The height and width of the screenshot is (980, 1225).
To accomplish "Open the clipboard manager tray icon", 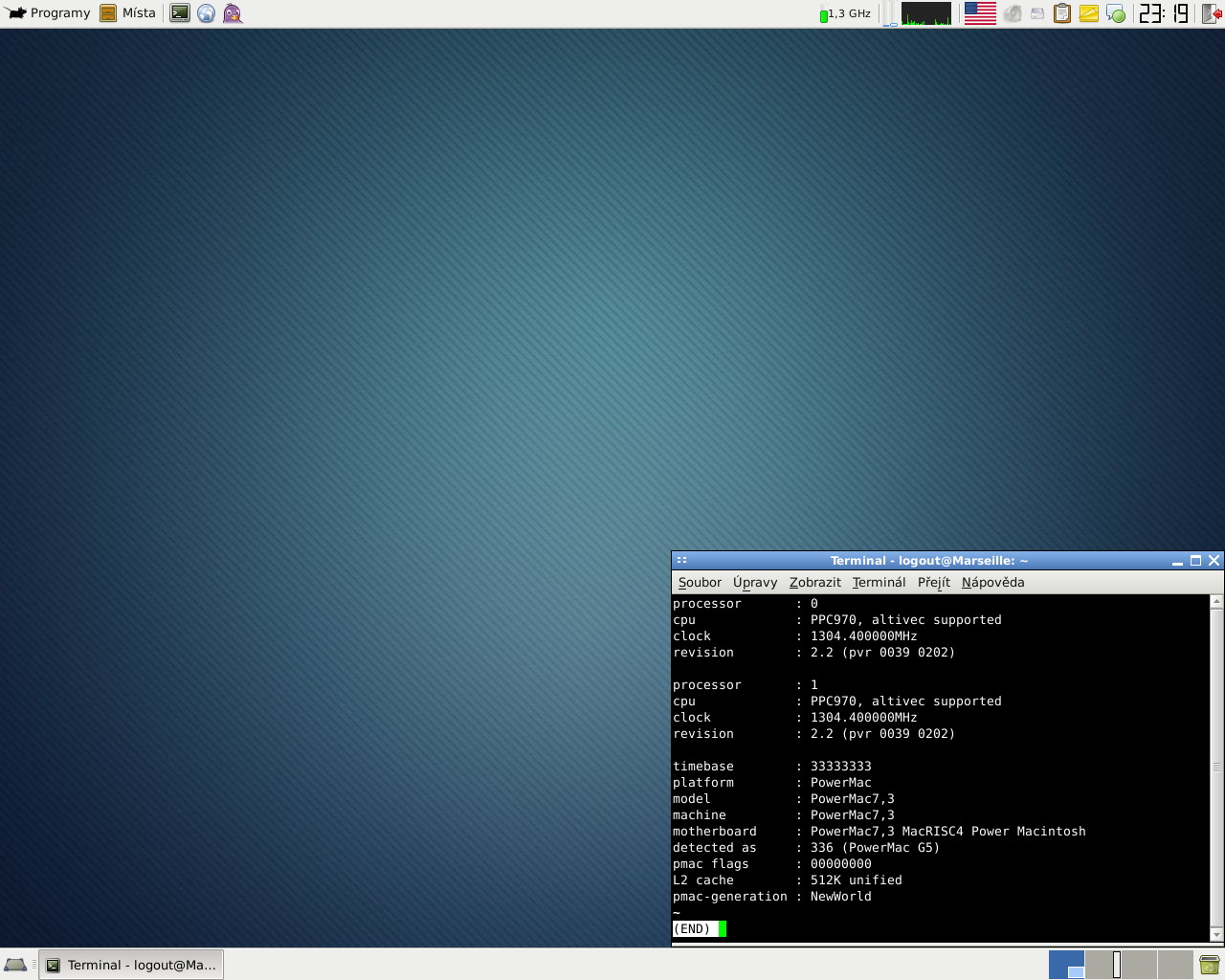I will click(x=1062, y=13).
